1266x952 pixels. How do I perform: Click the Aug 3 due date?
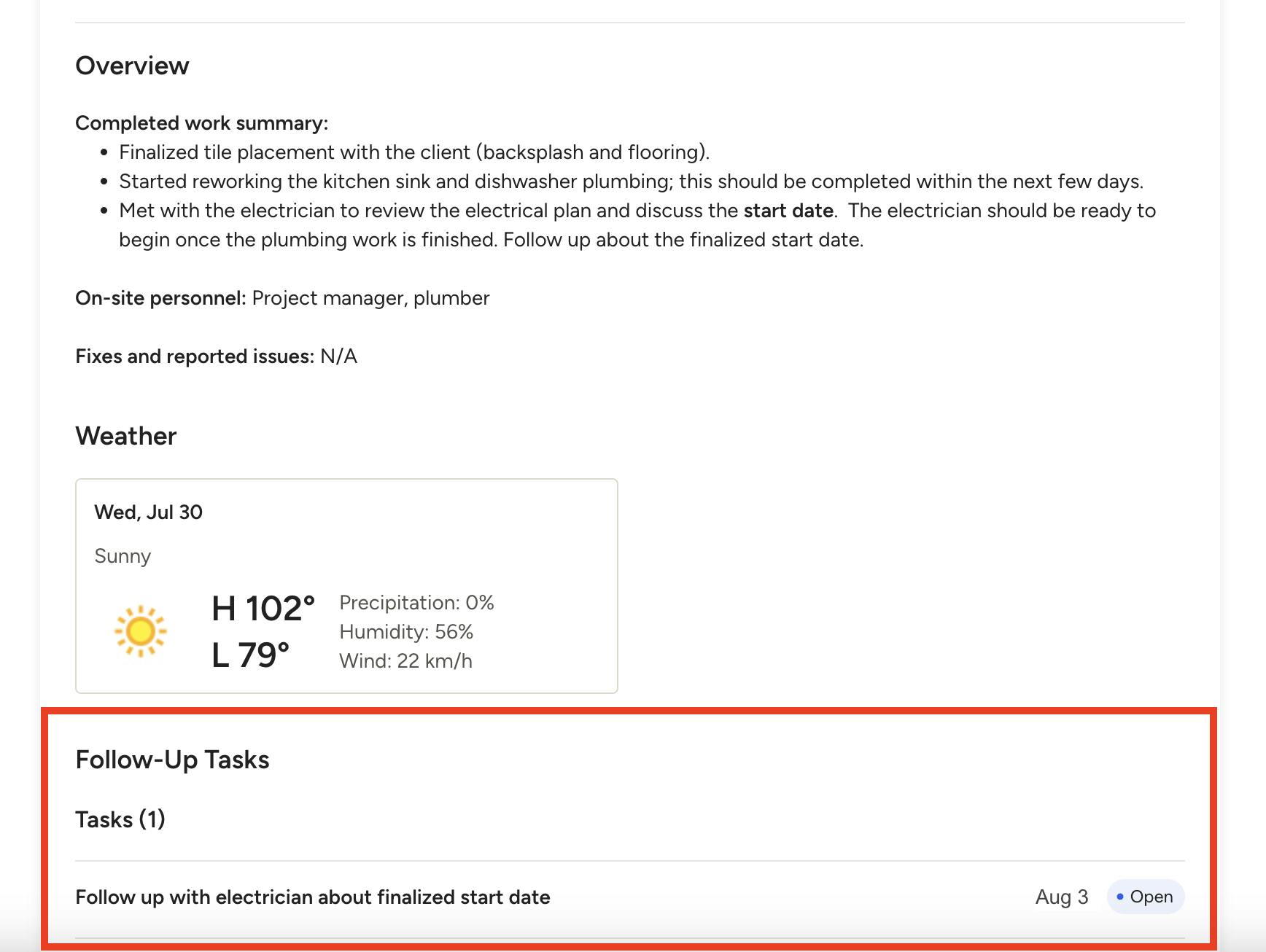pyautogui.click(x=1061, y=897)
